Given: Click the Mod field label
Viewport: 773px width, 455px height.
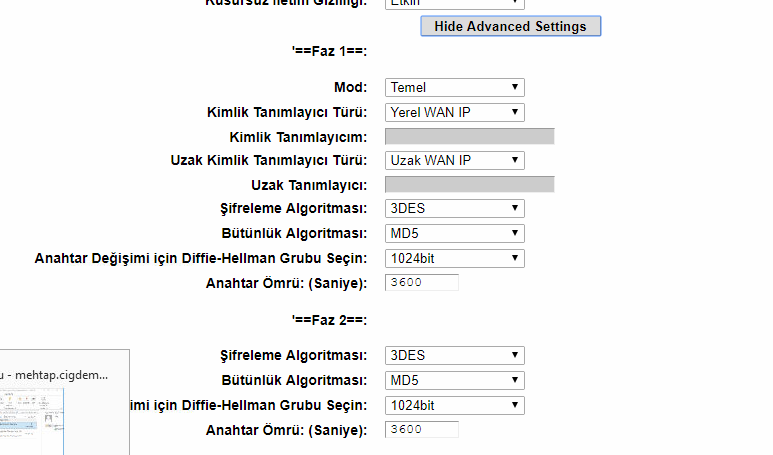Looking at the screenshot, I should click(x=350, y=88).
